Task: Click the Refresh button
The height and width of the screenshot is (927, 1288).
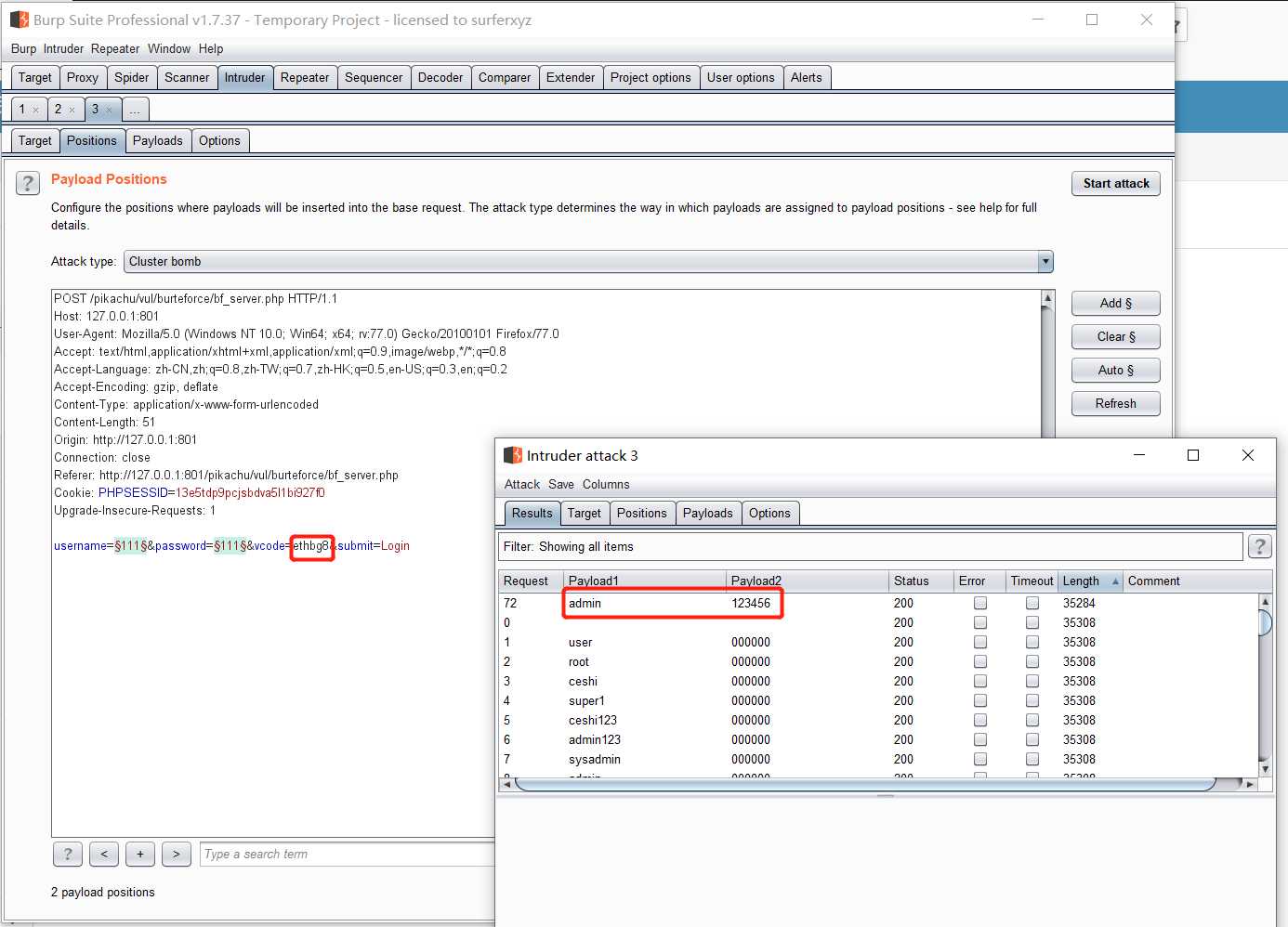Action: pos(1116,404)
